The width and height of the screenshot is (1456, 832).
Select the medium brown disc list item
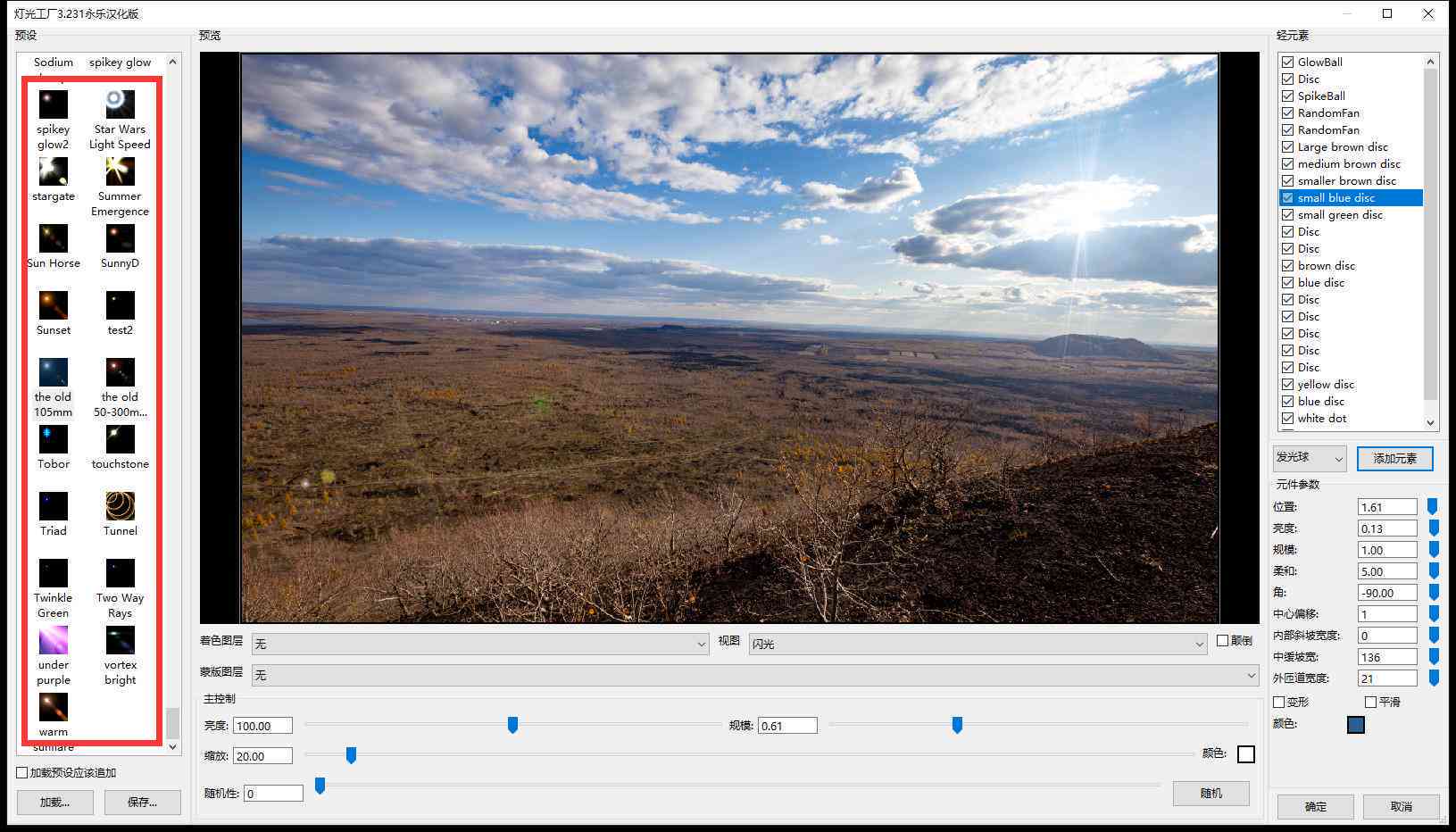[x=1349, y=163]
